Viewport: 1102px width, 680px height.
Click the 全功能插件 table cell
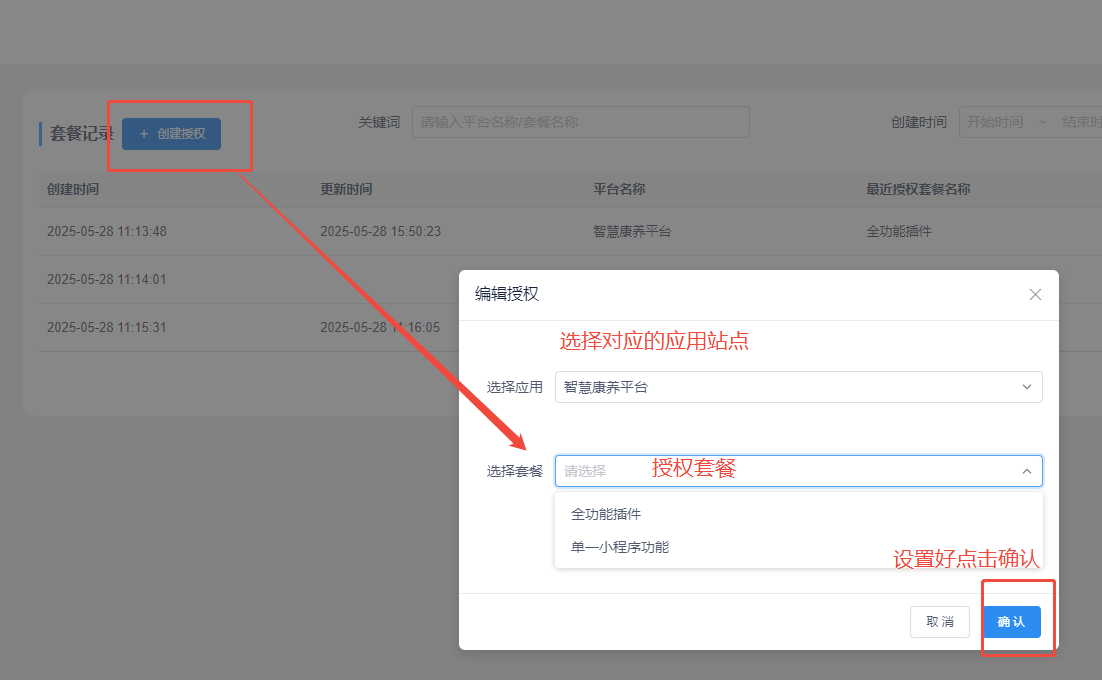tap(898, 231)
